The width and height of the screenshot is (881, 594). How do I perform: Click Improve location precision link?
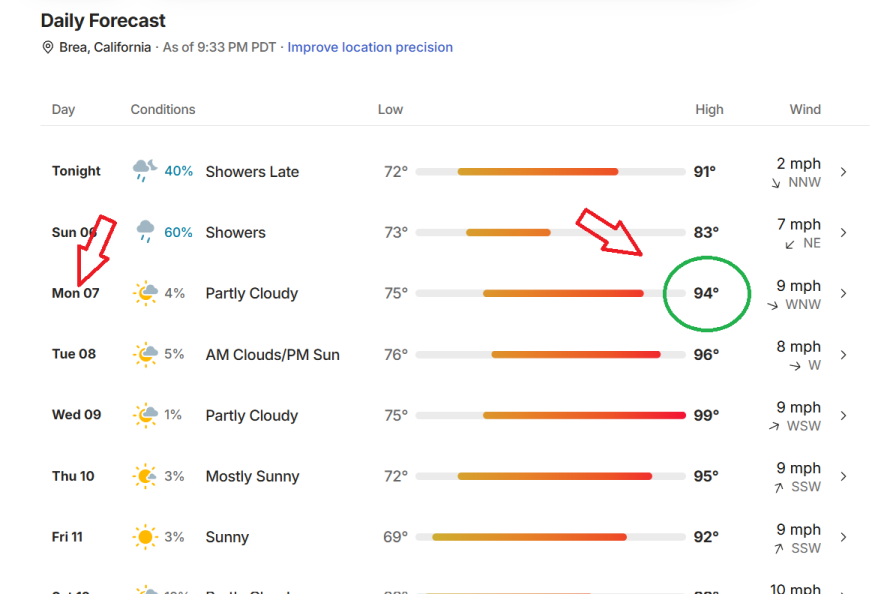click(x=370, y=47)
